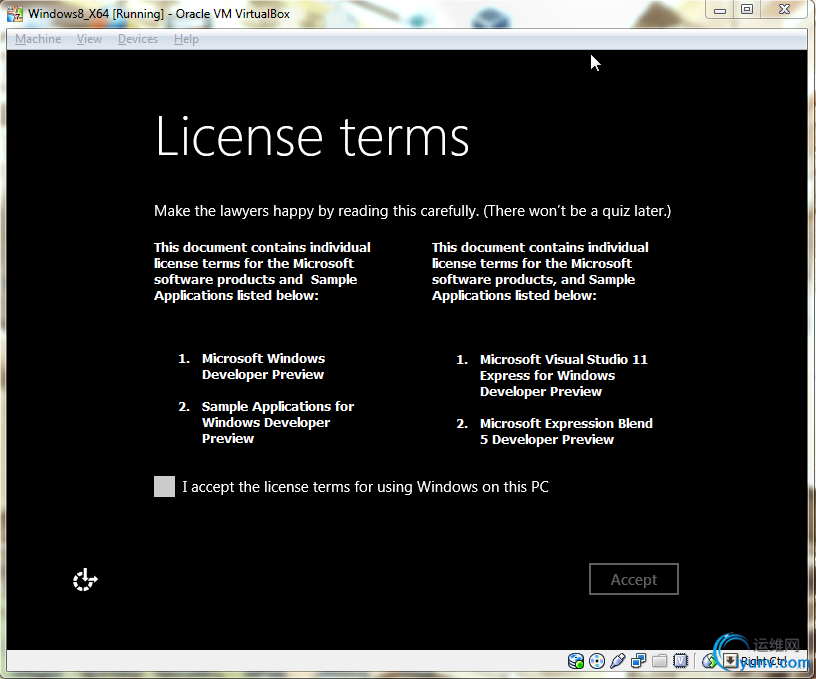
Task: Click the USB devices status icon
Action: 618,661
